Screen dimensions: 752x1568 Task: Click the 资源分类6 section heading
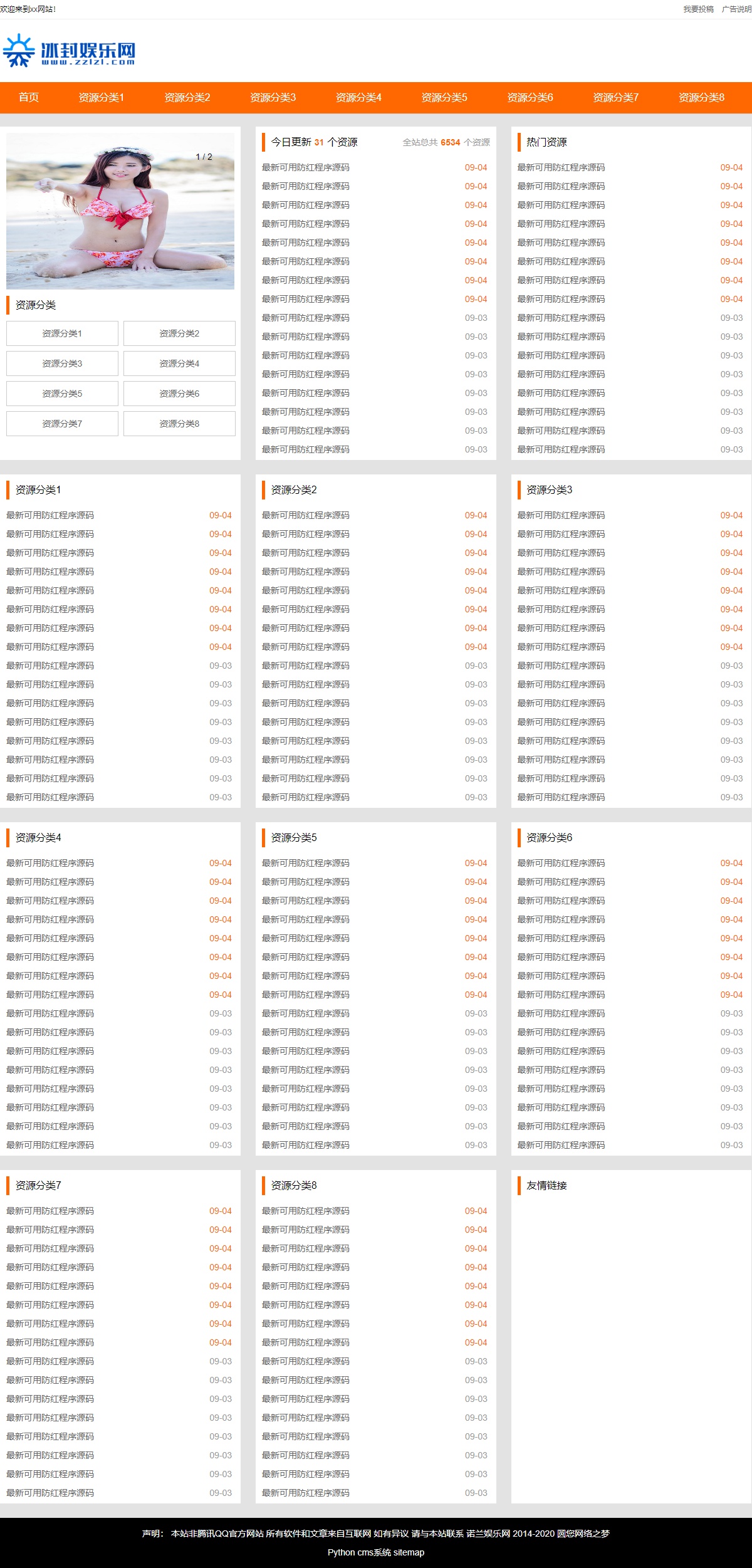click(x=549, y=838)
